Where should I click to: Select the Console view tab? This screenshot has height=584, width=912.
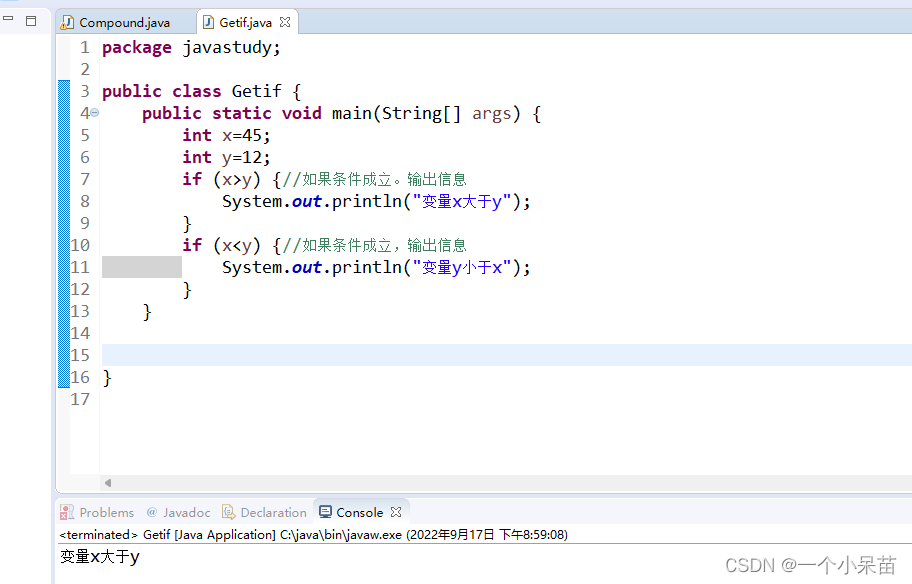pyautogui.click(x=359, y=512)
